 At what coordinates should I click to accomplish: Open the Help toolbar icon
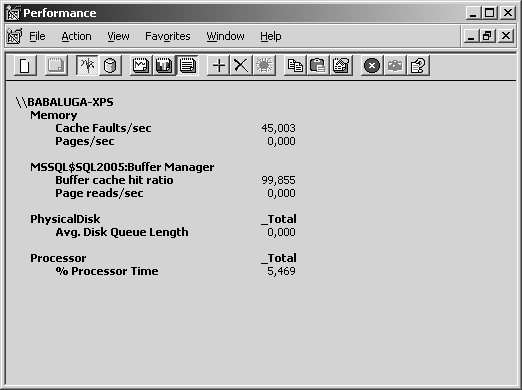point(418,65)
